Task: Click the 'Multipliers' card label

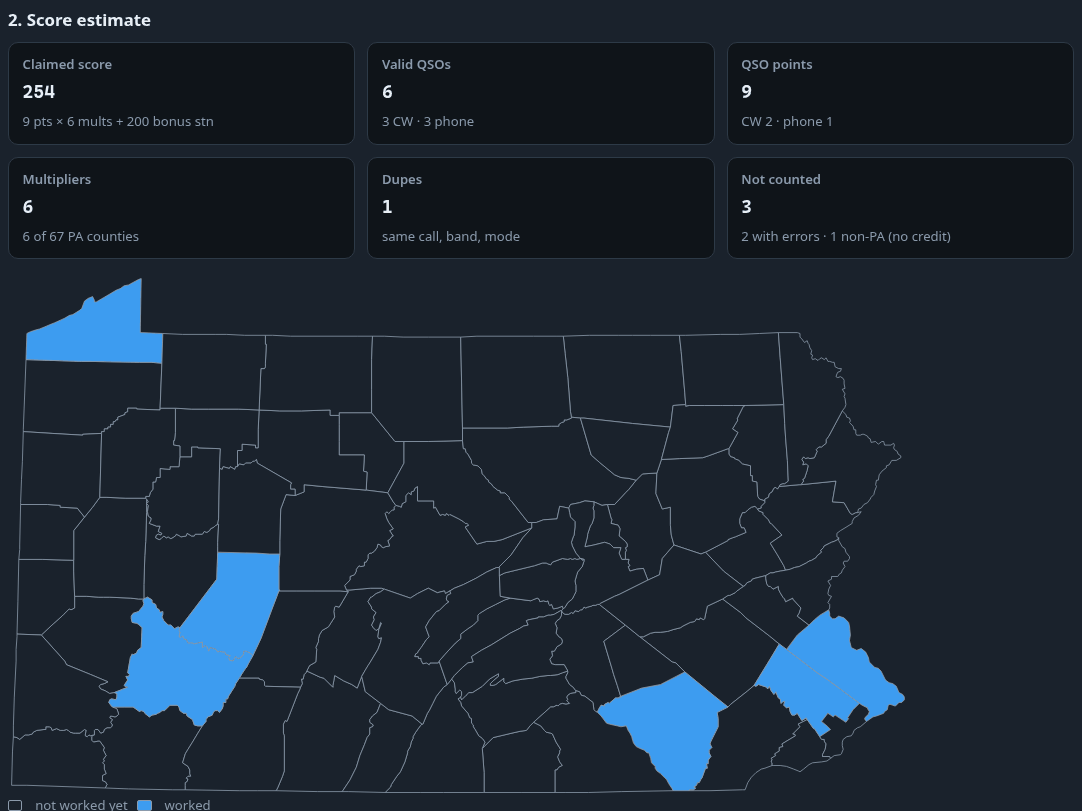Action: pyautogui.click(x=57, y=179)
